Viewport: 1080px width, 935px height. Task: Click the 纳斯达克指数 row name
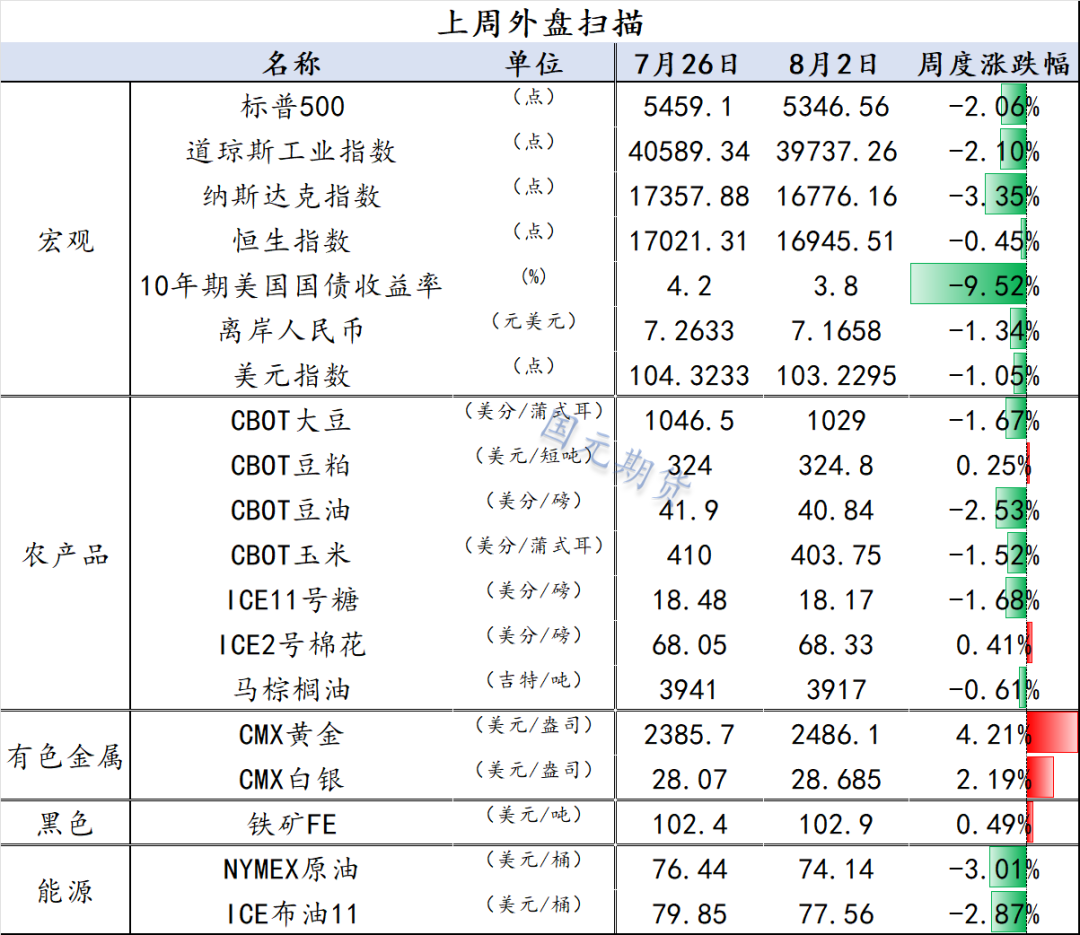(292, 196)
